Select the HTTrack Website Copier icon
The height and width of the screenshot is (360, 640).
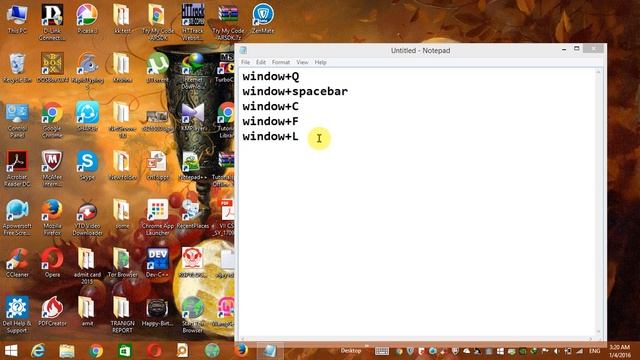click(193, 22)
